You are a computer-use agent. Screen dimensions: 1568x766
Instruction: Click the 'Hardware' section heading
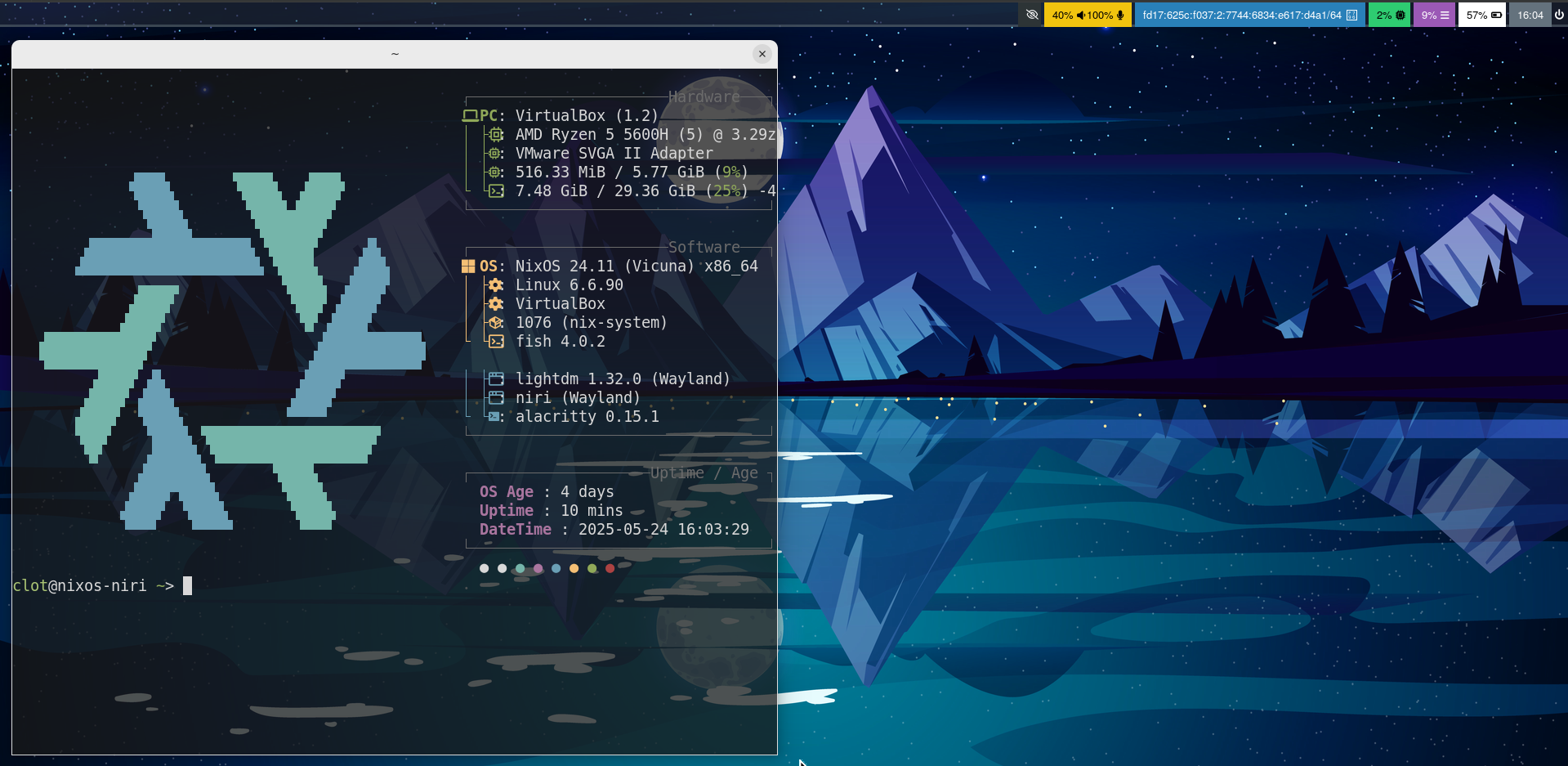click(704, 97)
